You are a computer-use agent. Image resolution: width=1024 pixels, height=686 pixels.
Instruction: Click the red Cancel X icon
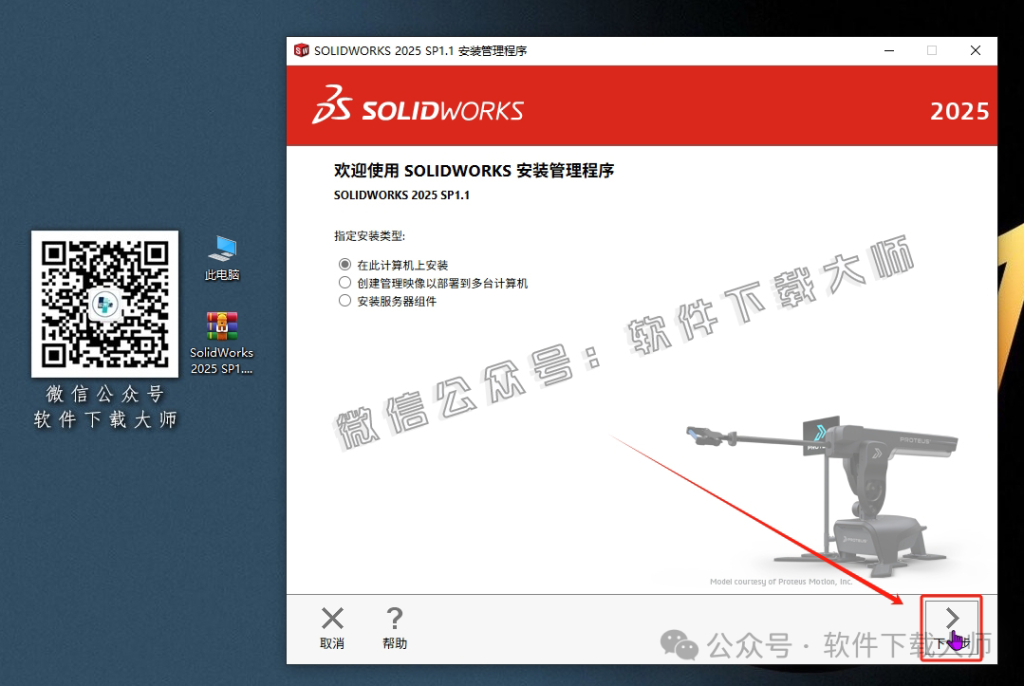tap(332, 617)
